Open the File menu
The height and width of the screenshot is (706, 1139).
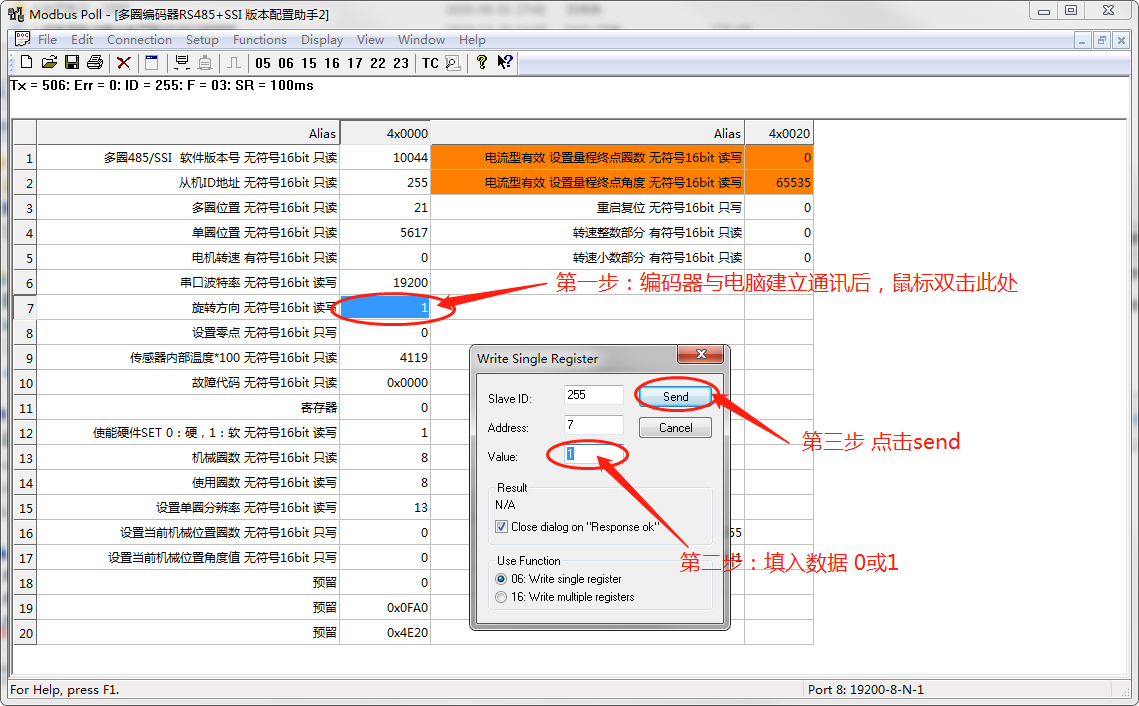click(x=47, y=40)
